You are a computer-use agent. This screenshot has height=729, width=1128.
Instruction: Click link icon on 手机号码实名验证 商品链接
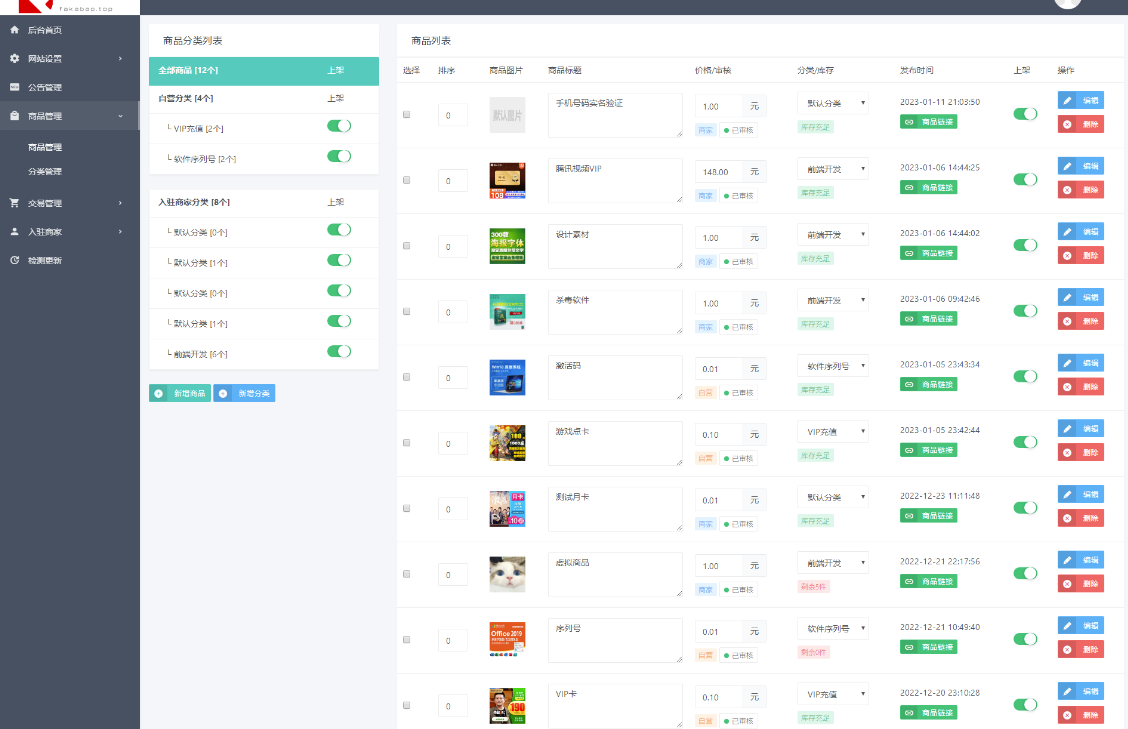[x=909, y=122]
